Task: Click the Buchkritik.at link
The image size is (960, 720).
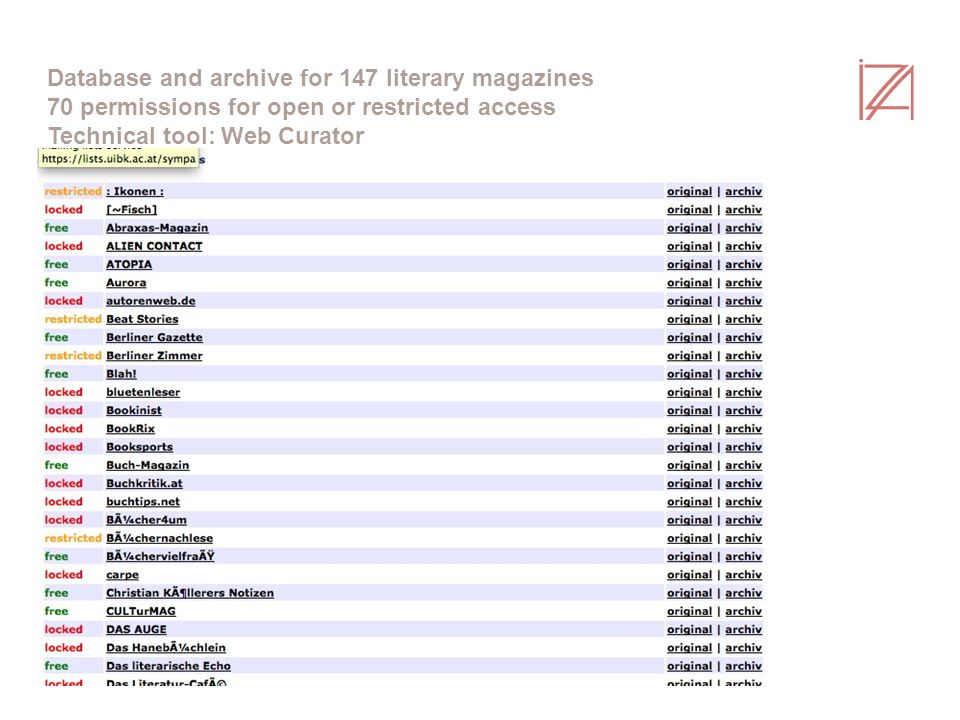Action: tap(144, 484)
